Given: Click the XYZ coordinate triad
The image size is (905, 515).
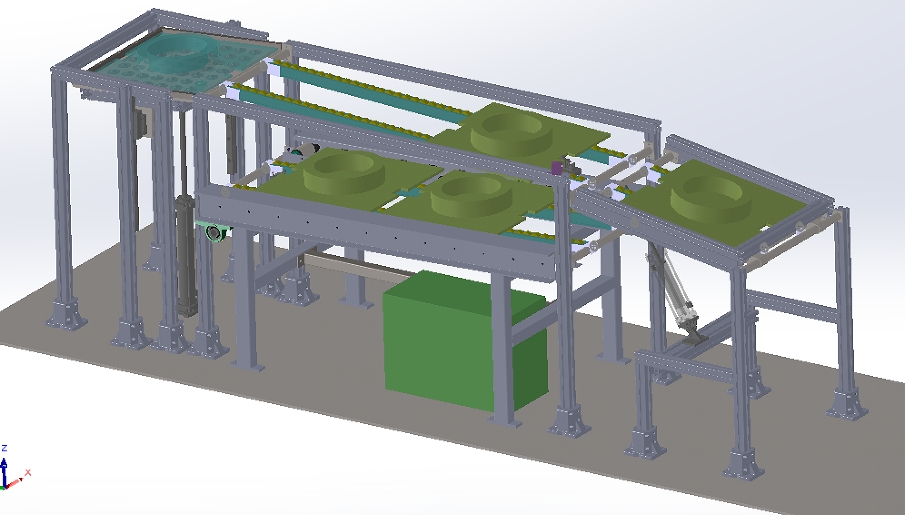Looking at the screenshot, I should point(14,469).
